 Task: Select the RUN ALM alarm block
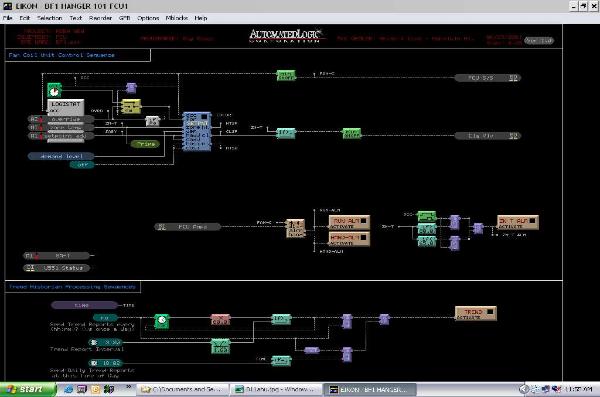(349, 222)
